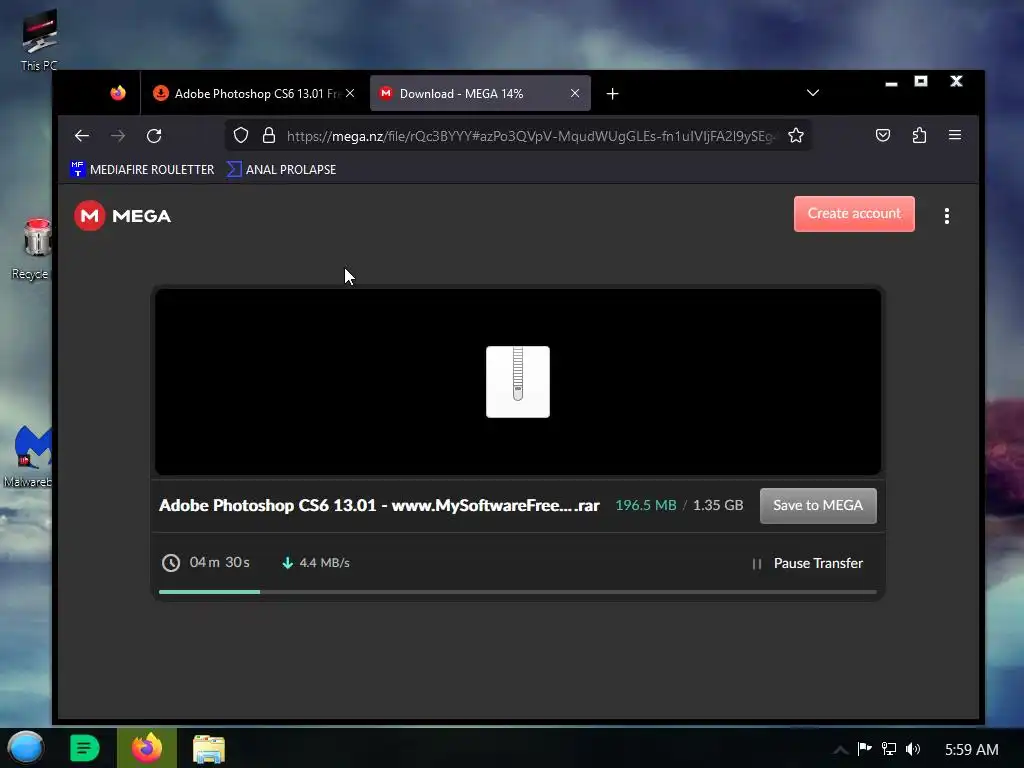Click the 196.5 MB downloaded size text
1024x768 pixels.
646,505
